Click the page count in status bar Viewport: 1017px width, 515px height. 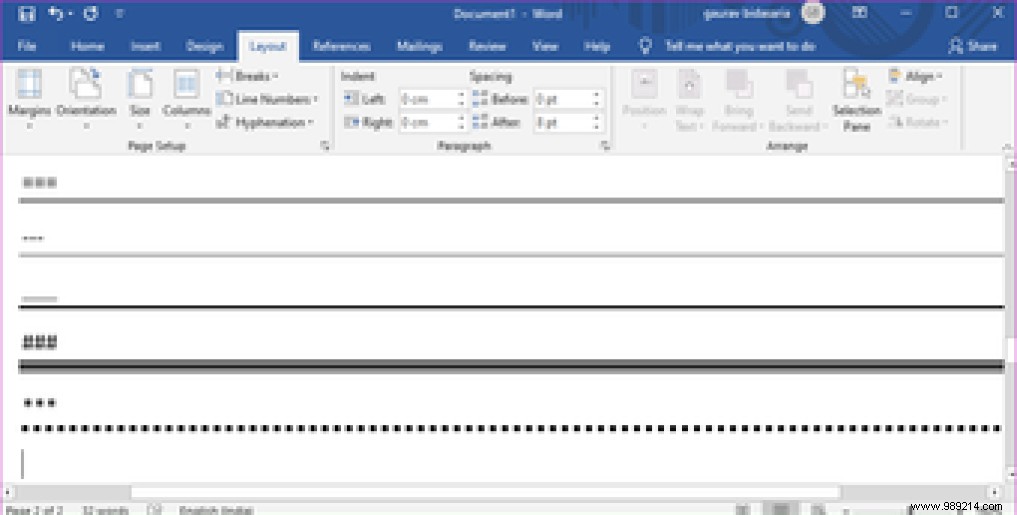coord(34,510)
